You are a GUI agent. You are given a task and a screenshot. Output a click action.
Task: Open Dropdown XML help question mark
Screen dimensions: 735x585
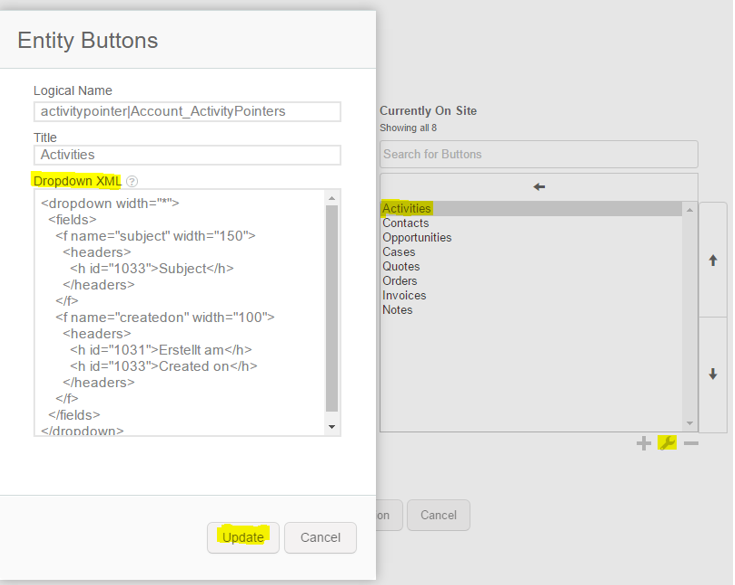[132, 182]
